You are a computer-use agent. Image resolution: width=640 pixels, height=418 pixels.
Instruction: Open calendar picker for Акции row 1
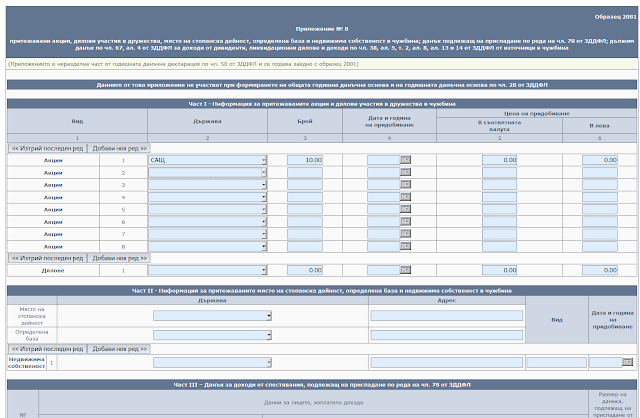point(405,160)
